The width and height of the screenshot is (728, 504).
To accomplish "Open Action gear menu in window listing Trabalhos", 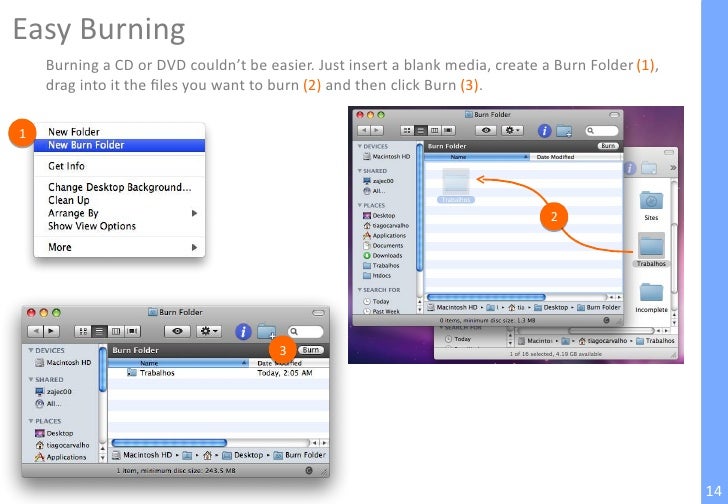I will (209, 331).
